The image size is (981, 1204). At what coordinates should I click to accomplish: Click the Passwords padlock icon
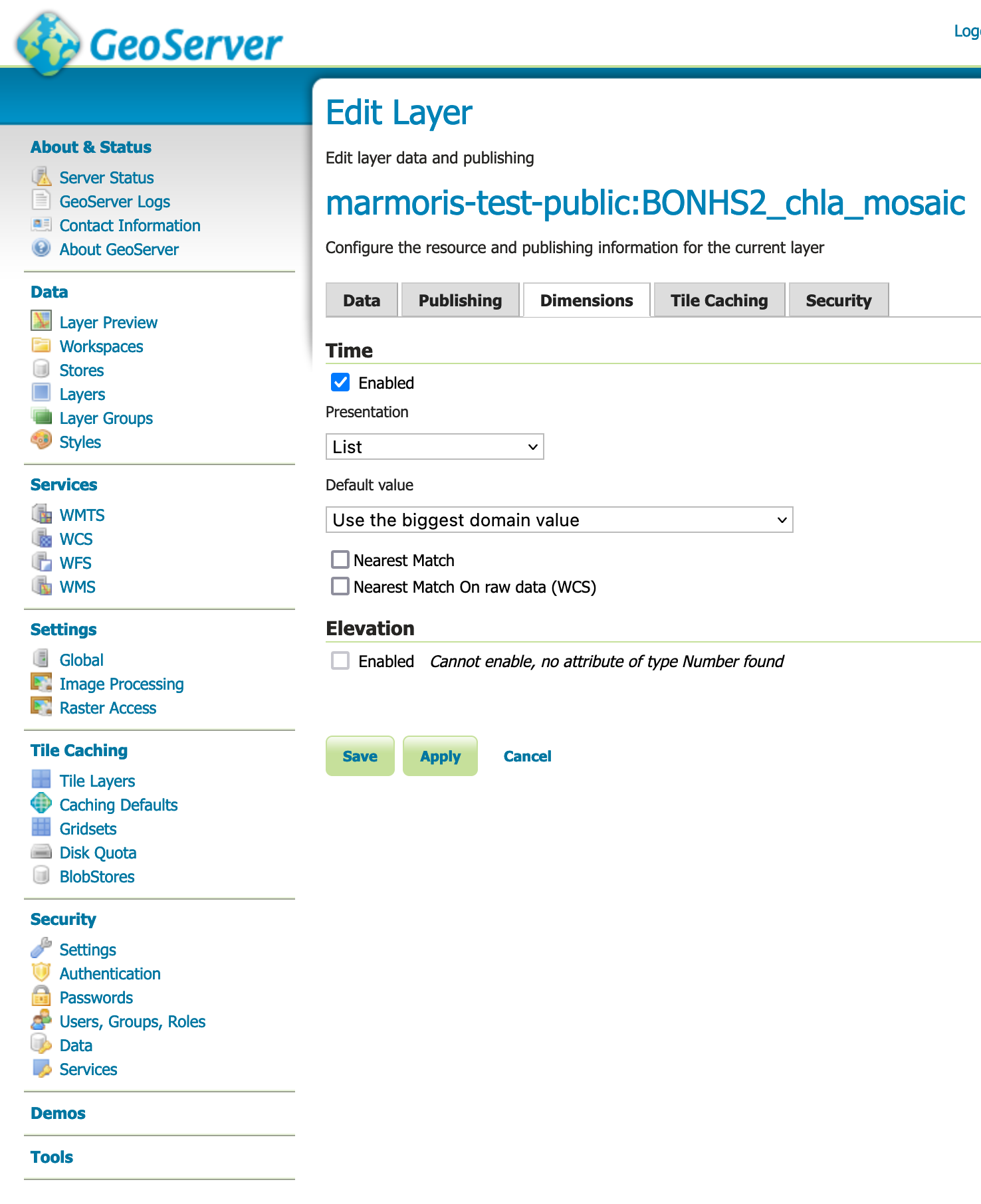click(x=41, y=997)
